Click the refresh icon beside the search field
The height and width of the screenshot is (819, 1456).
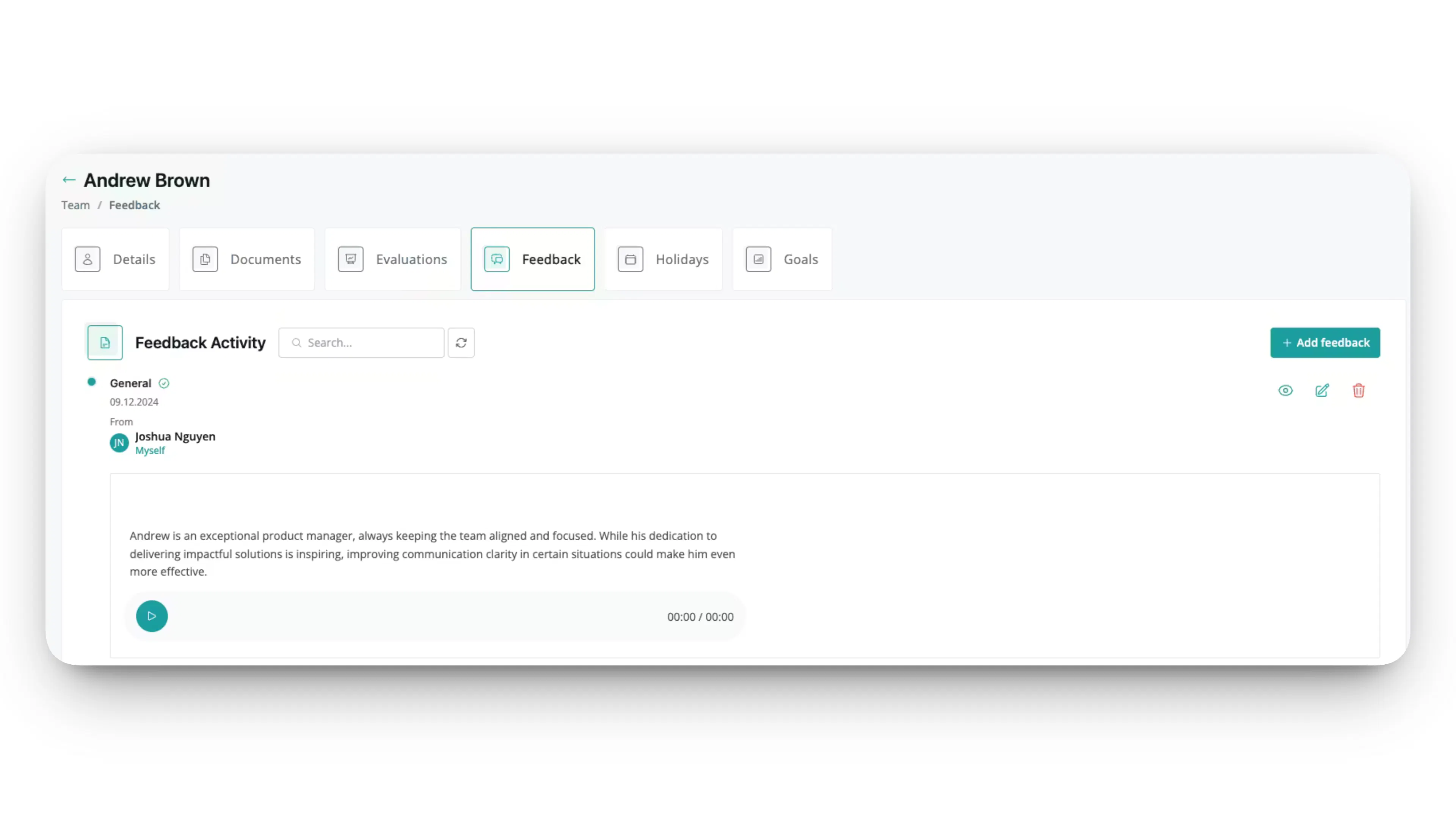click(x=461, y=342)
